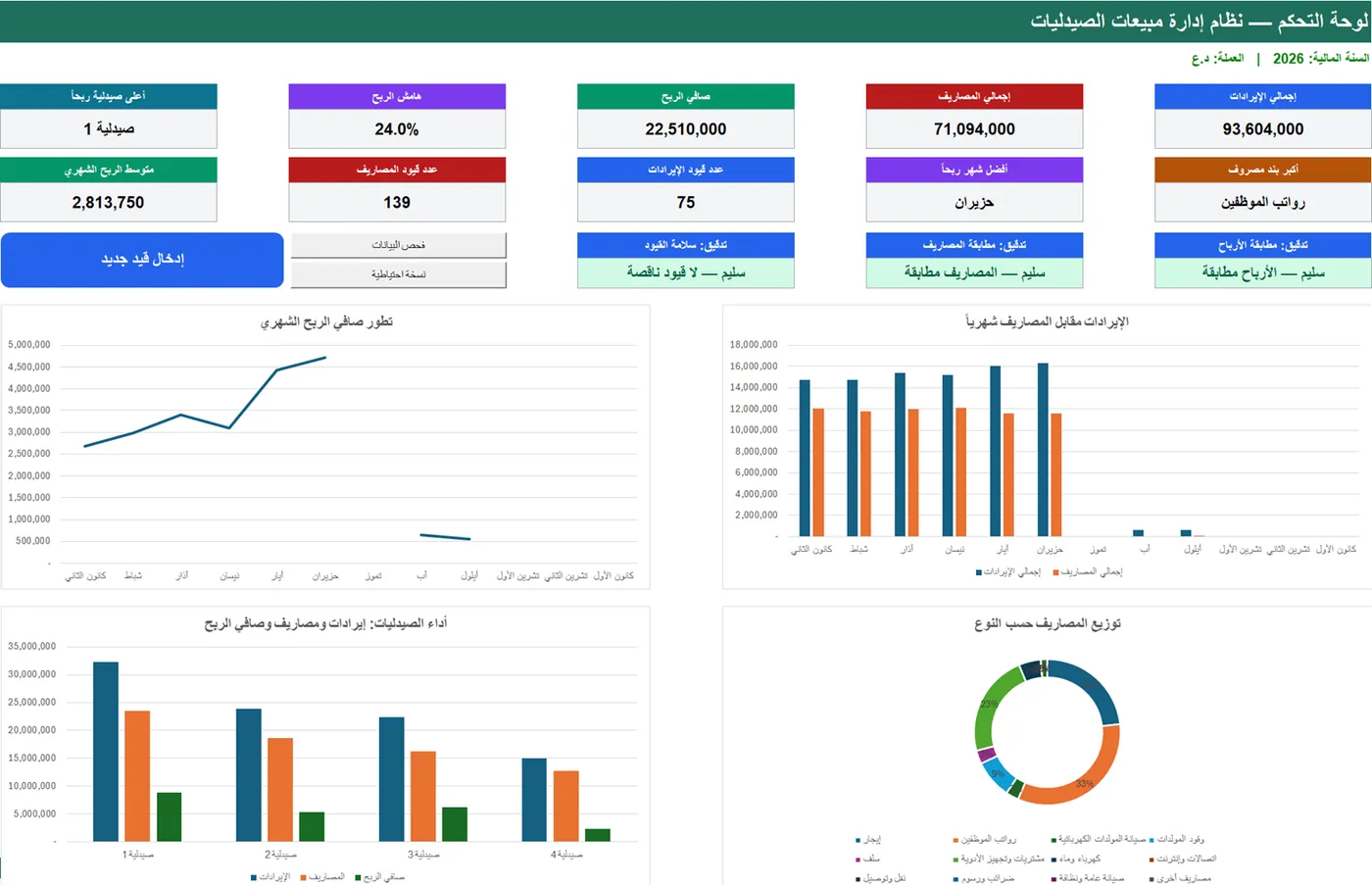Viewport: 1372px width, 885px height.
Task: Click 'وقود المولدات' legend entry
Action: [1177, 840]
